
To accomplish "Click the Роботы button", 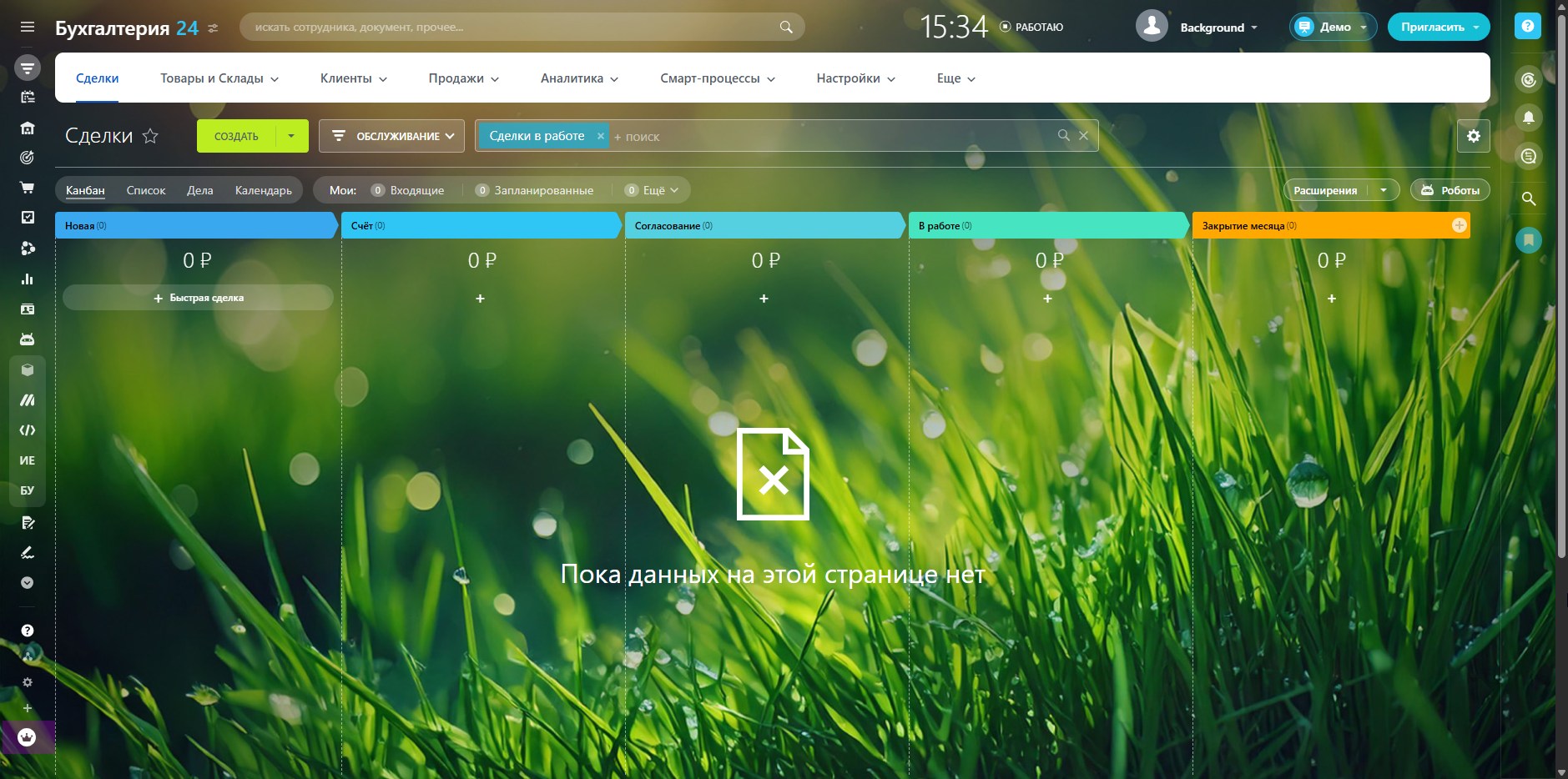I will pos(1450,190).
